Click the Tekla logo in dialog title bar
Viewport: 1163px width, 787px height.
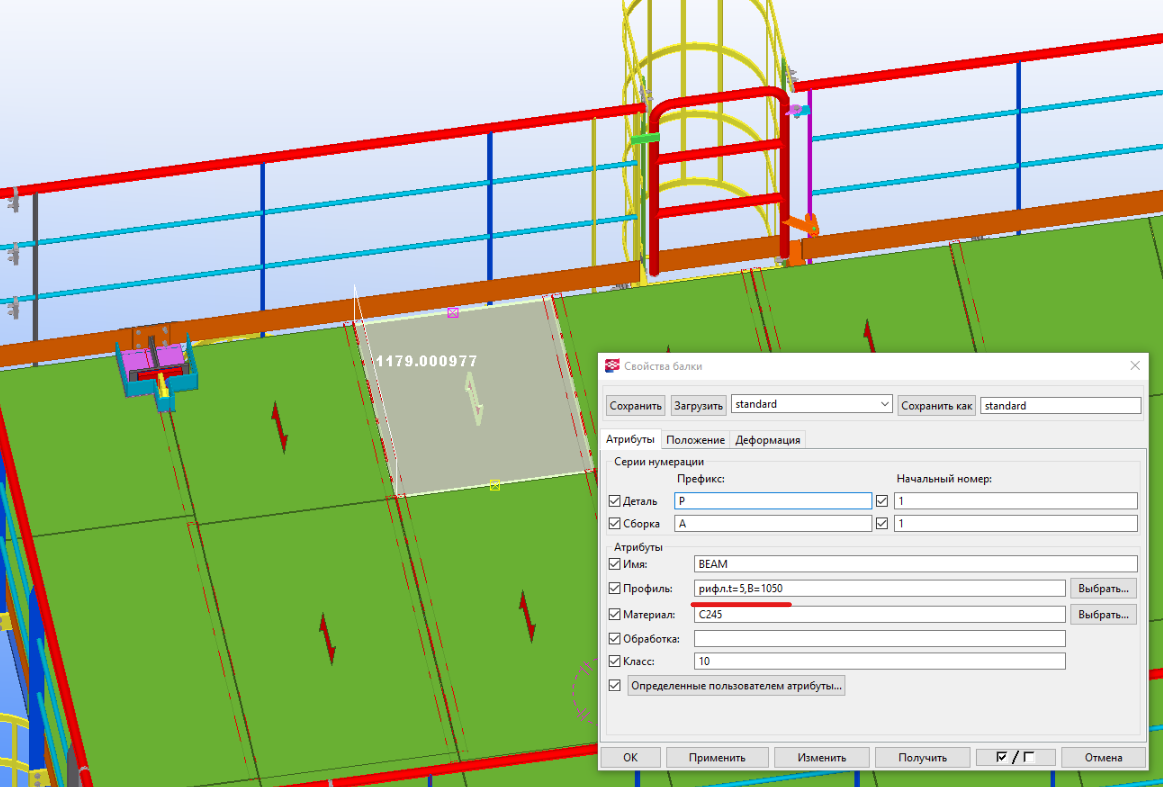(612, 366)
